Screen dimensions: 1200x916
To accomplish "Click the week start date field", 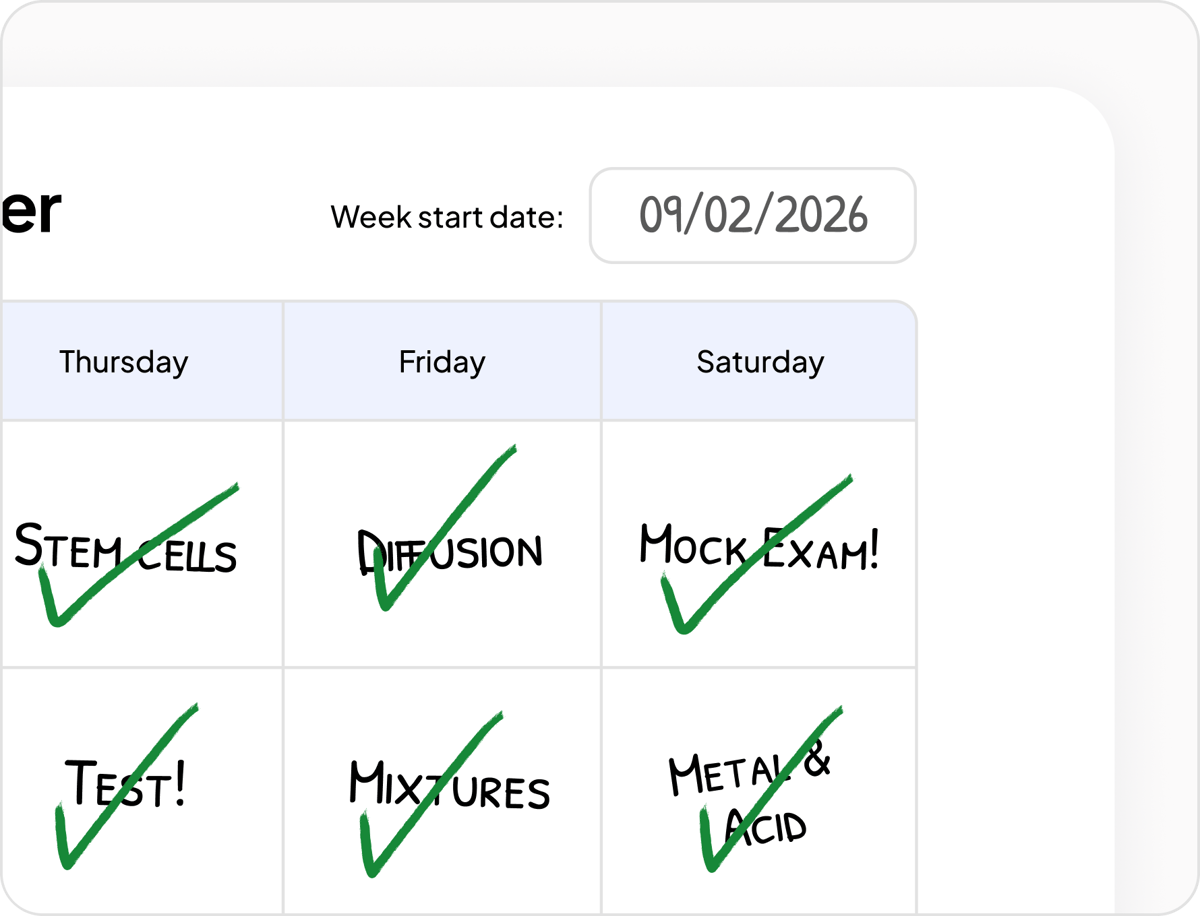I will pos(752,216).
